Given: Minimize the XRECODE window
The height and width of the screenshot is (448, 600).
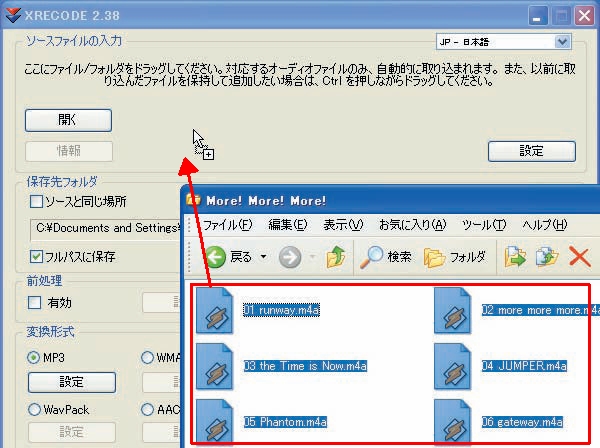Looking at the screenshot, I should pyautogui.click(x=537, y=16).
